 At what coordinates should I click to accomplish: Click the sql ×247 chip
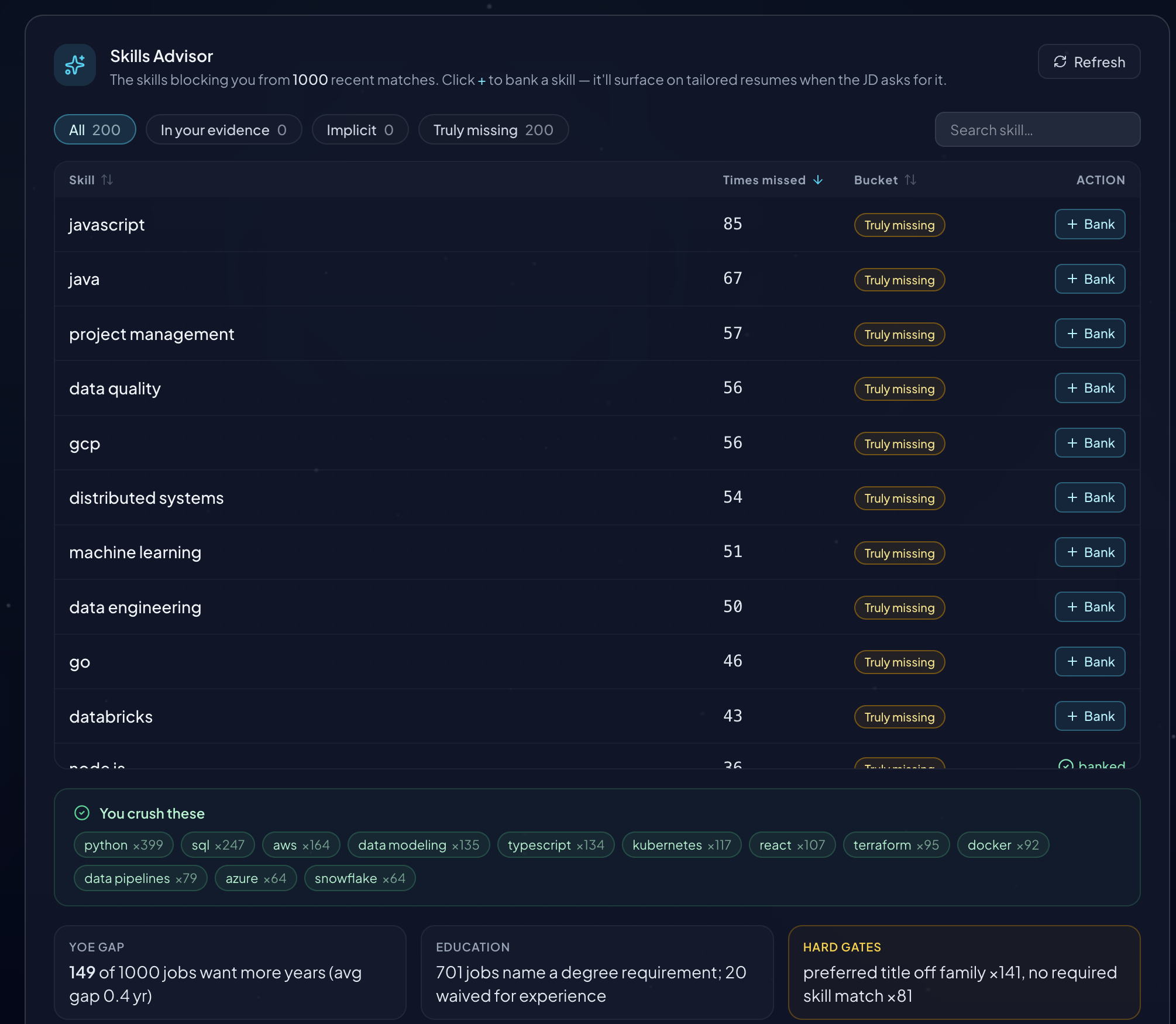click(218, 845)
